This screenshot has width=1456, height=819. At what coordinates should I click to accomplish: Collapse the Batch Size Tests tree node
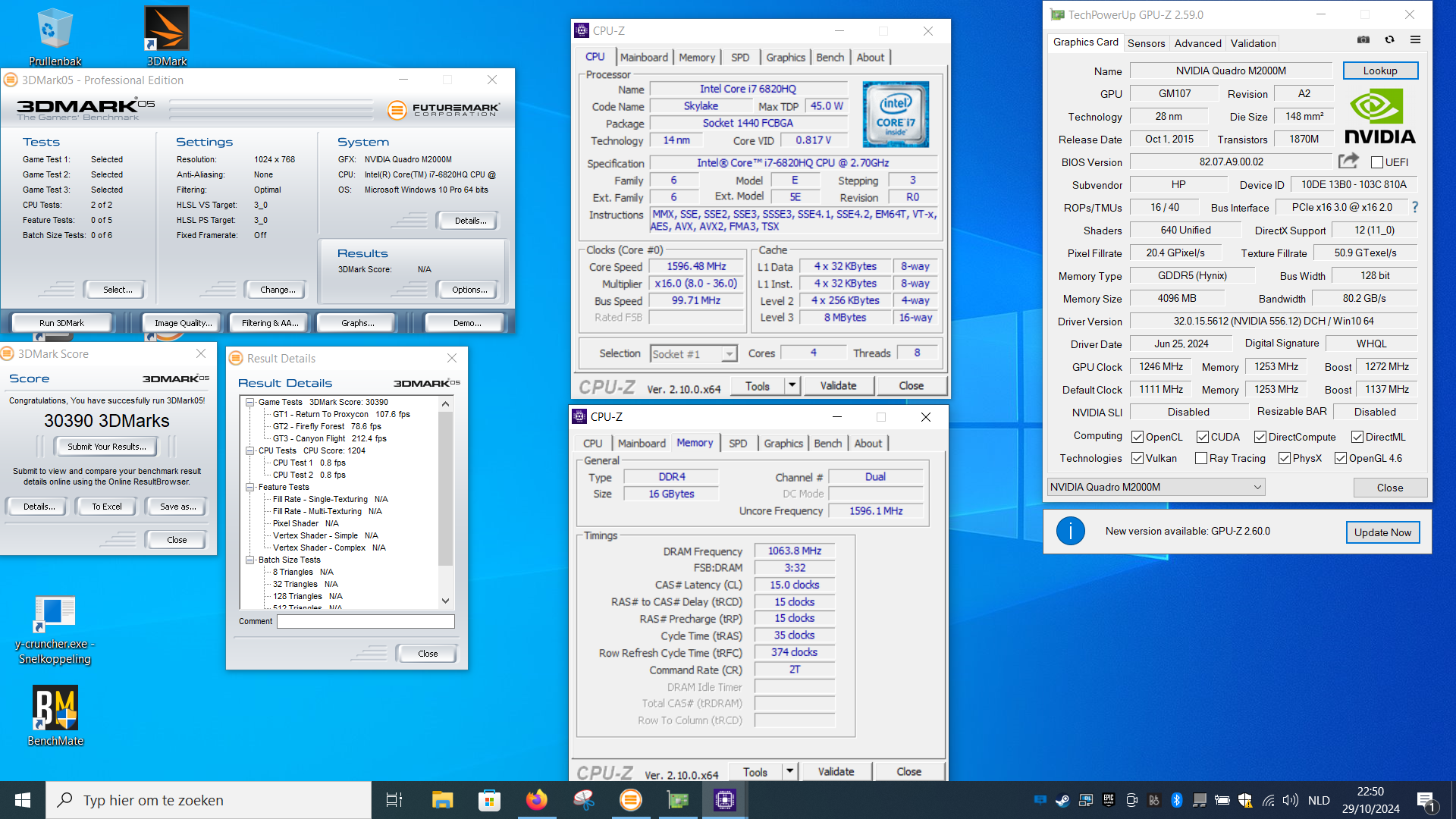(249, 560)
